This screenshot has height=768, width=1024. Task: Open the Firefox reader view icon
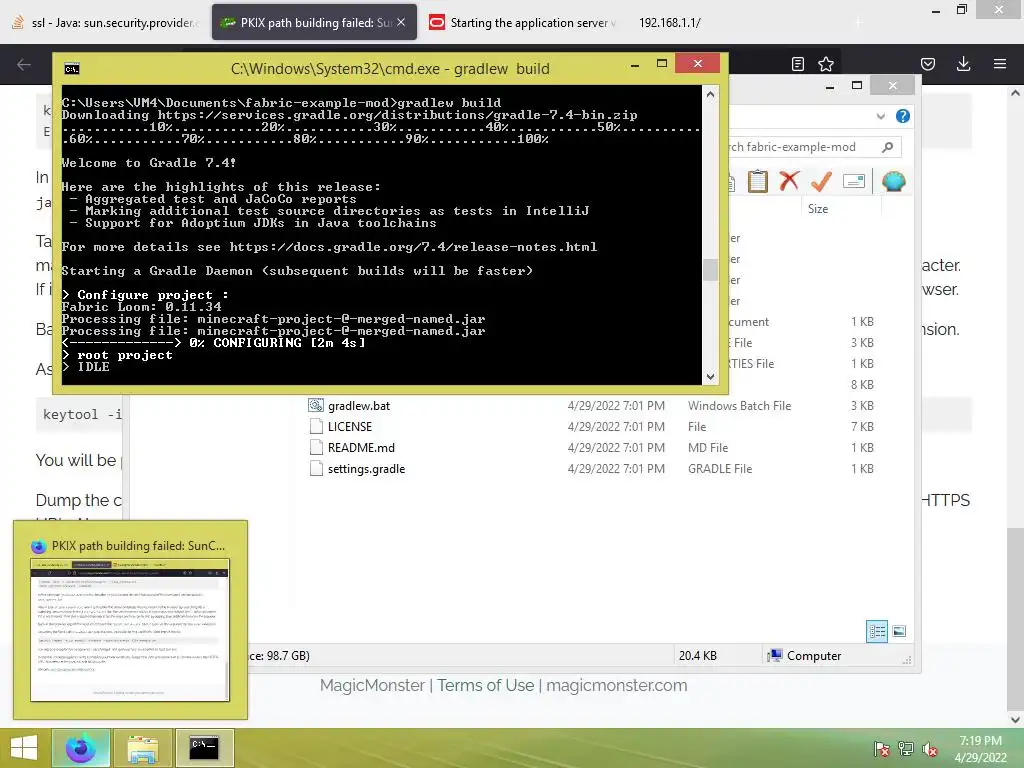coord(797,64)
